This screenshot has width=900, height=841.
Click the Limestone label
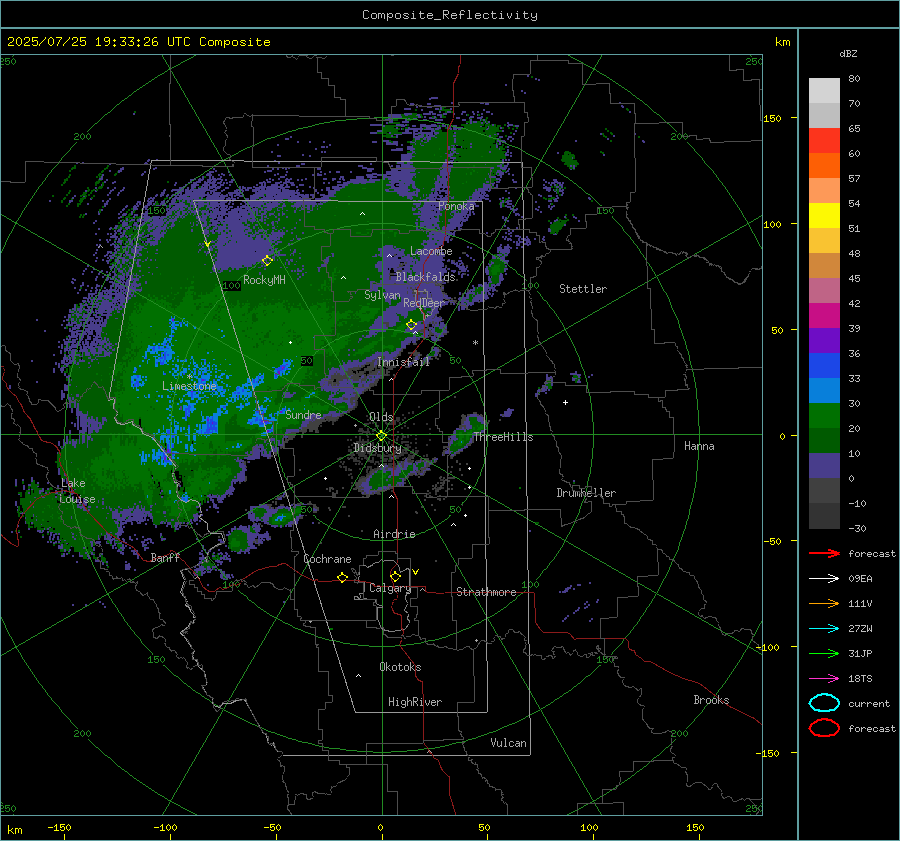coord(189,386)
